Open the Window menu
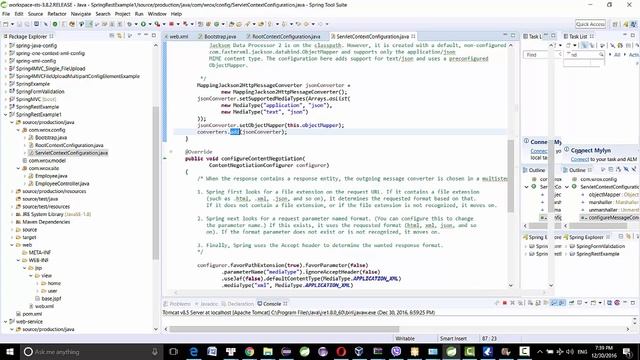The width and height of the screenshot is (640, 360). click(157, 14)
